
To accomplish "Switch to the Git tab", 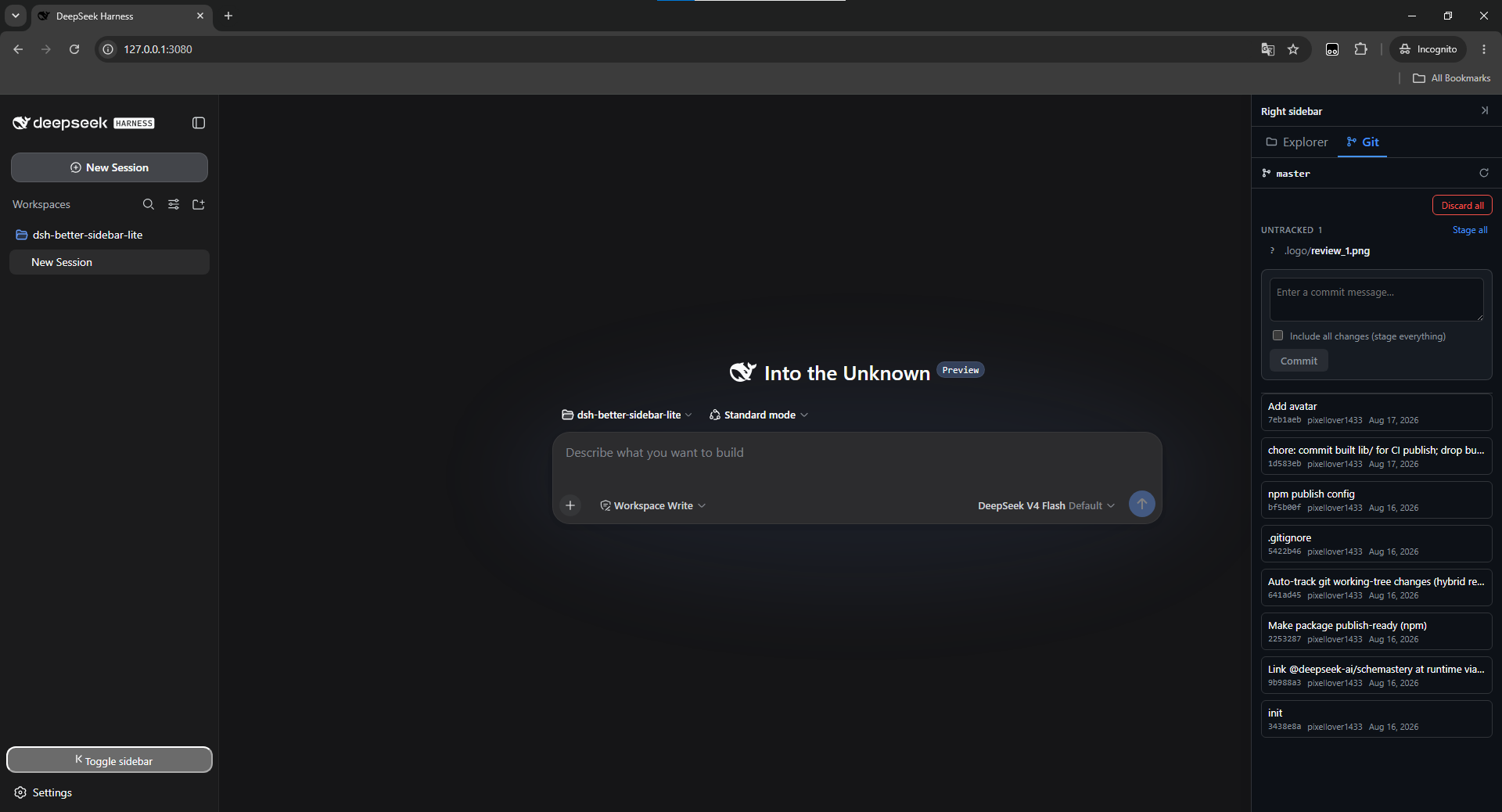I will click(1362, 142).
